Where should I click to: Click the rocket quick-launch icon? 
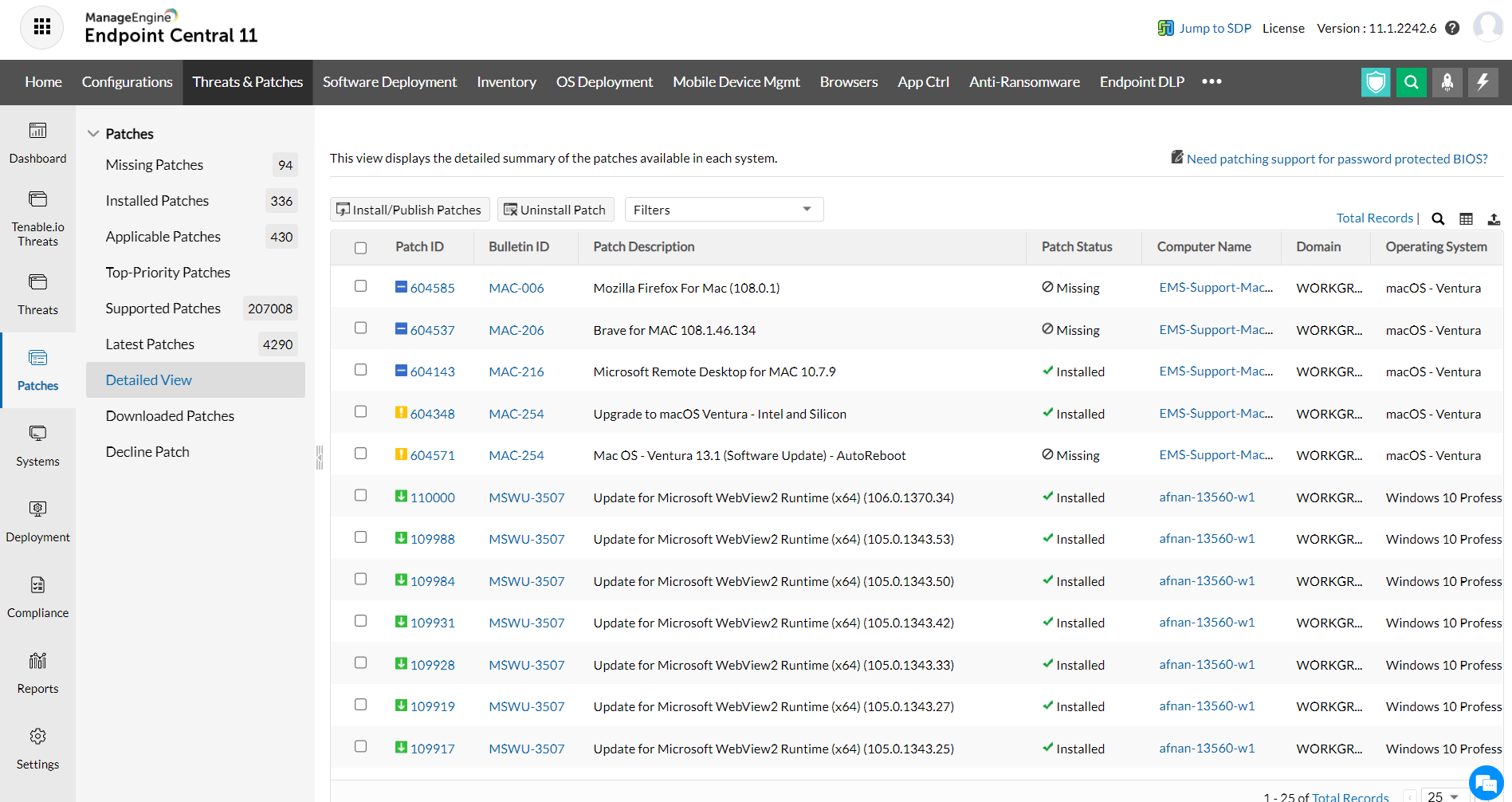1447,82
